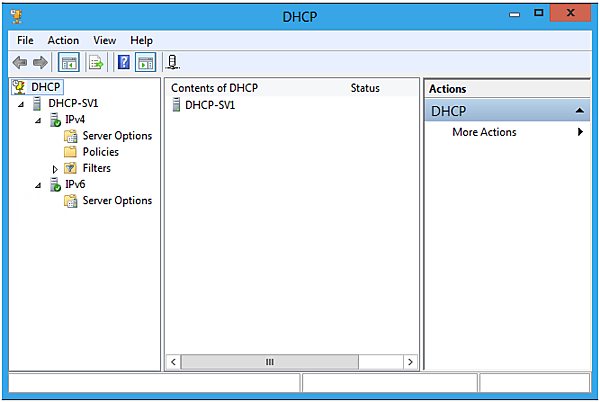Select DHCP-SV1 label in the tree
Viewport: 600px width, 402px height.
point(73,103)
